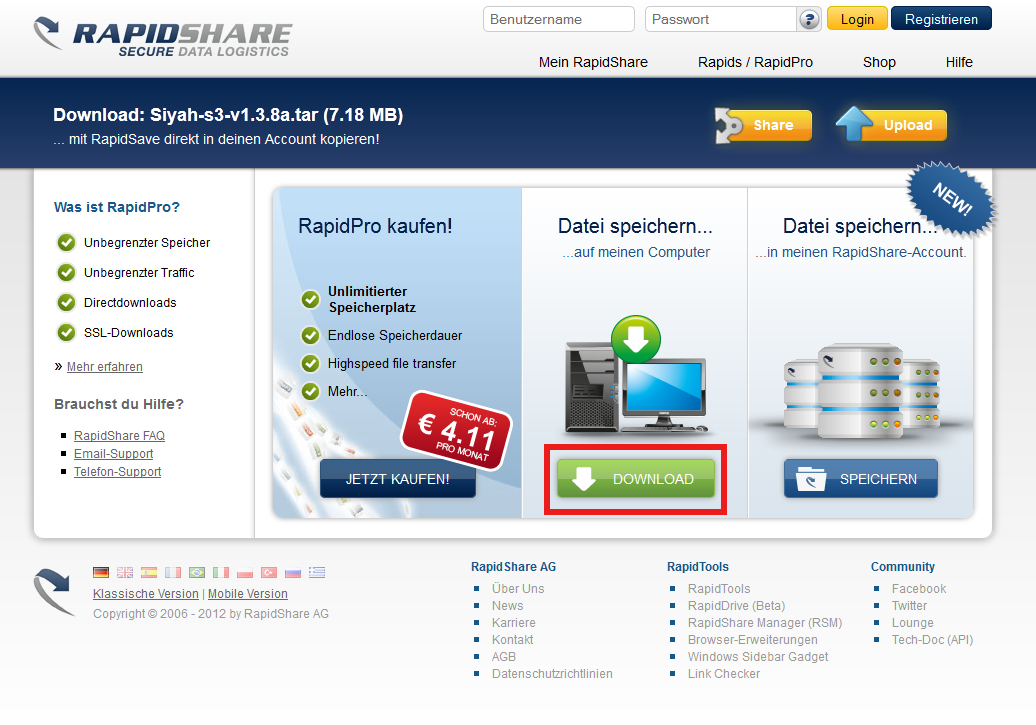The height and width of the screenshot is (725, 1036).
Task: Click the password help question mark icon
Action: [x=809, y=19]
